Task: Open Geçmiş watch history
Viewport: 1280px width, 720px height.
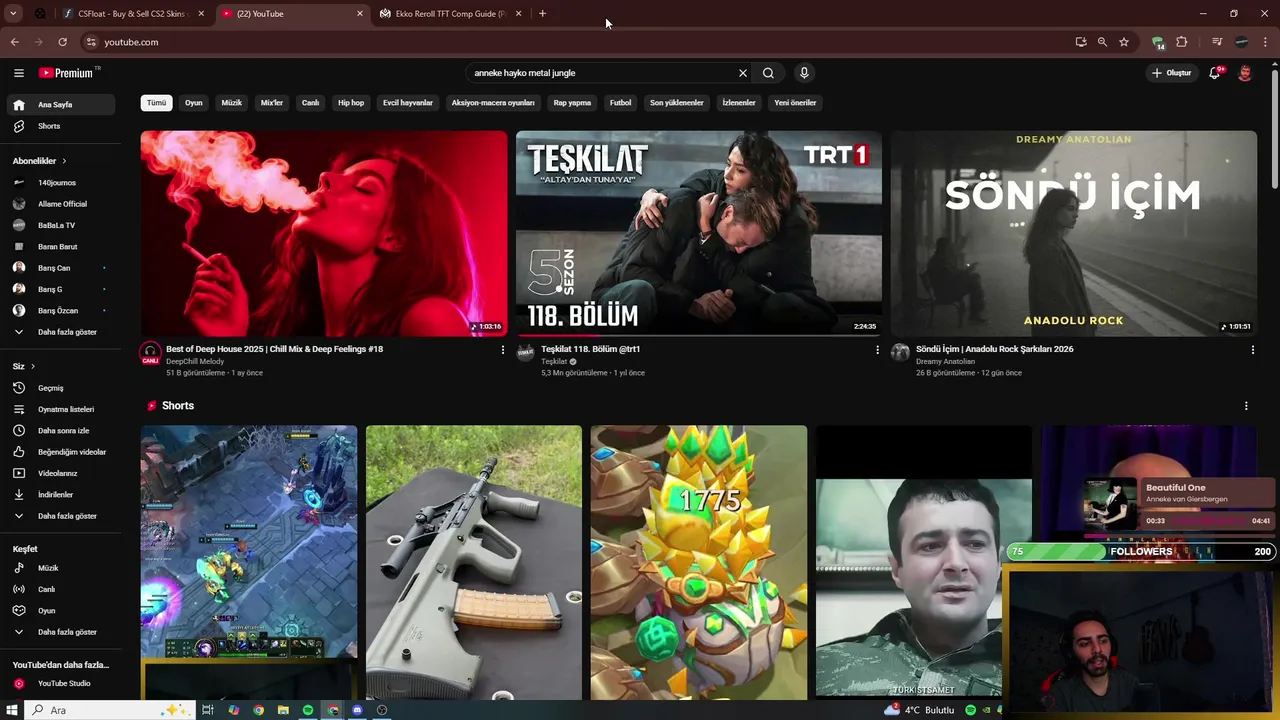Action: click(61, 388)
